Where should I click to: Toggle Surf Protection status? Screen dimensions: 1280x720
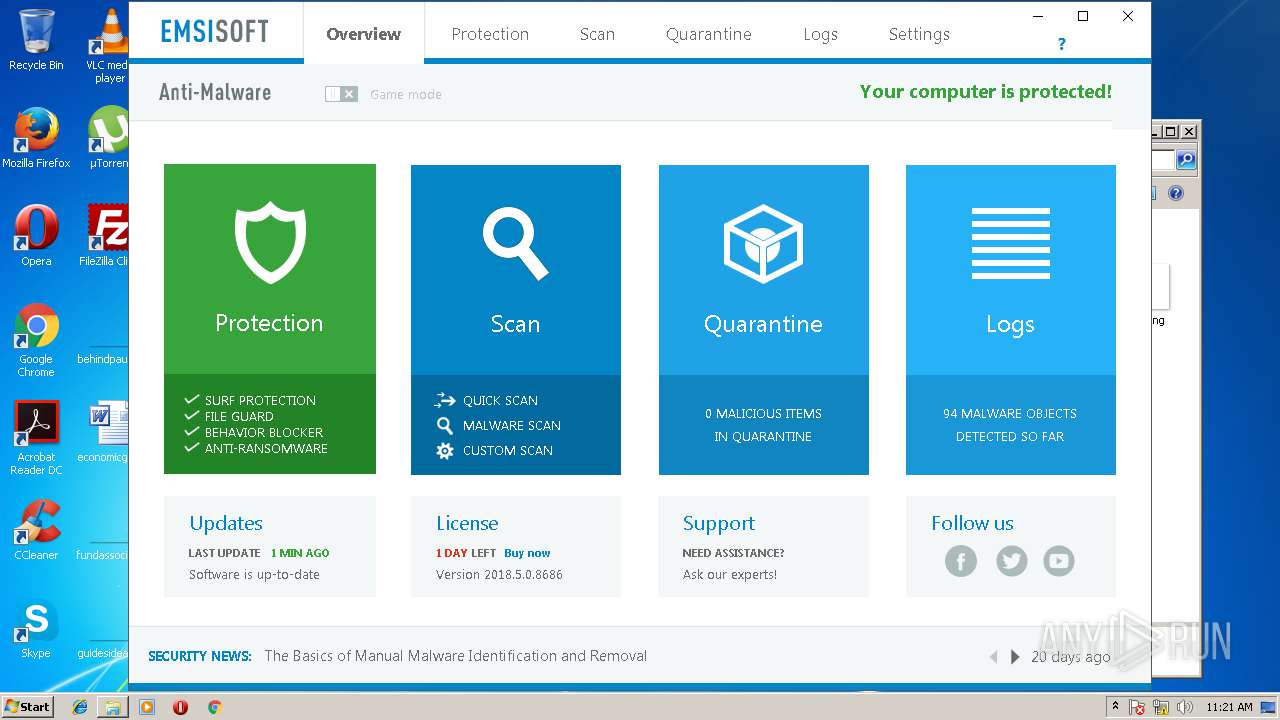[250, 400]
